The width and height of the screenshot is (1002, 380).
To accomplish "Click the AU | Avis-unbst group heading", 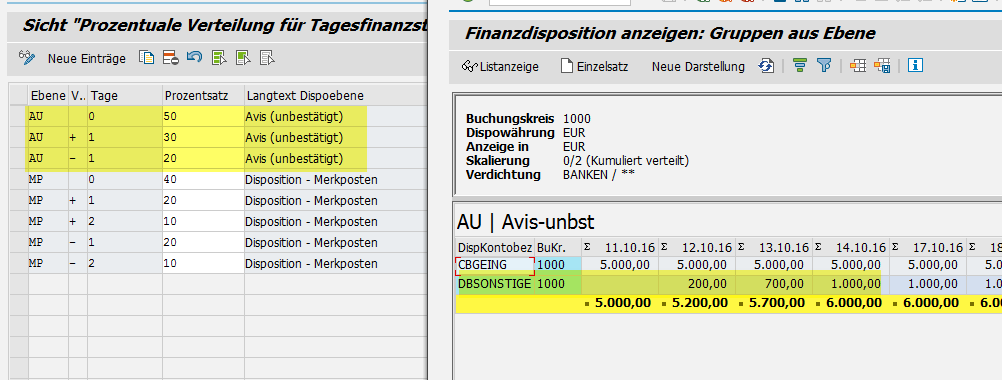I will (526, 222).
